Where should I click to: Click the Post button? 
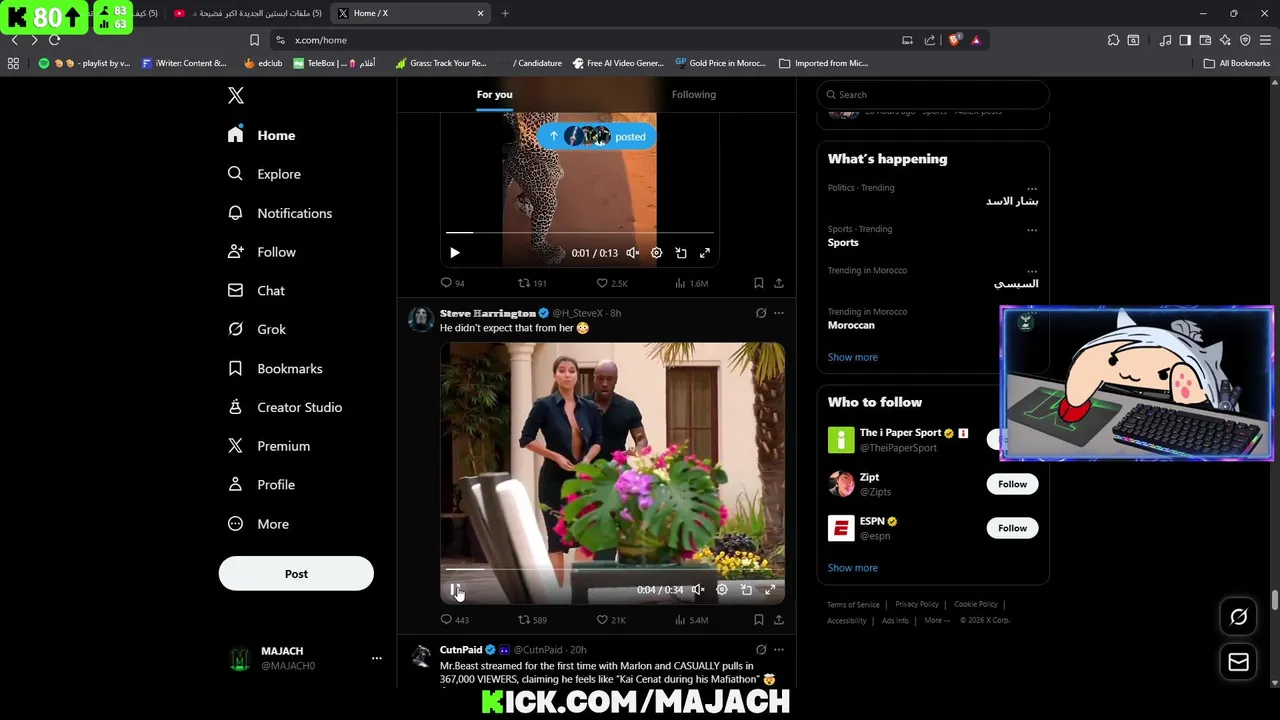[x=296, y=574]
